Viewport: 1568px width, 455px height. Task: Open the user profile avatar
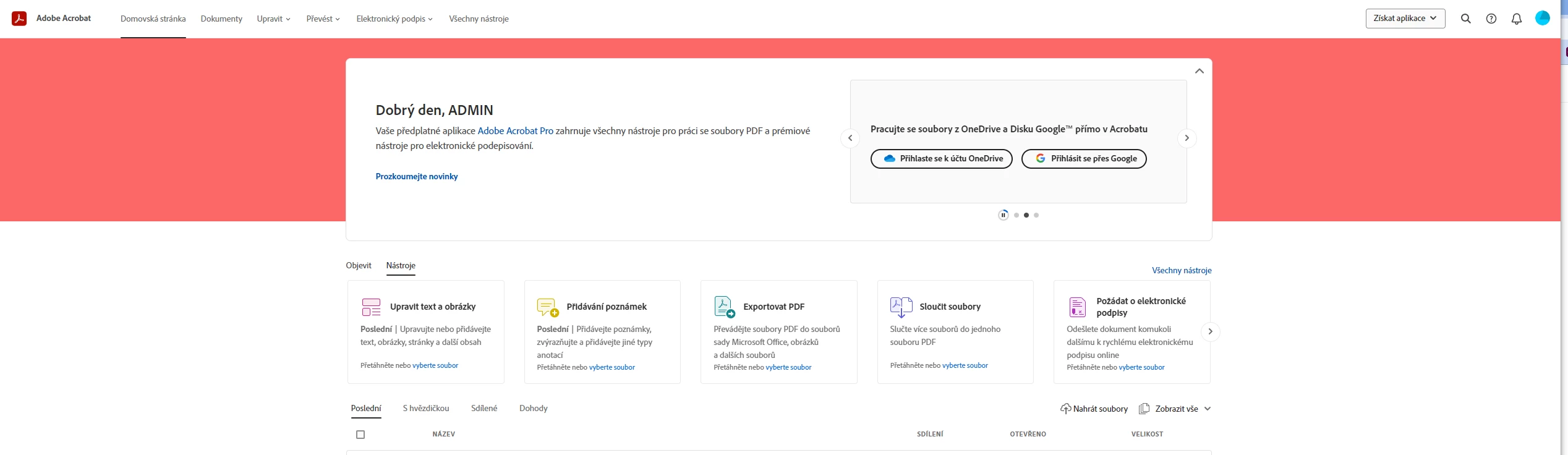click(1543, 19)
